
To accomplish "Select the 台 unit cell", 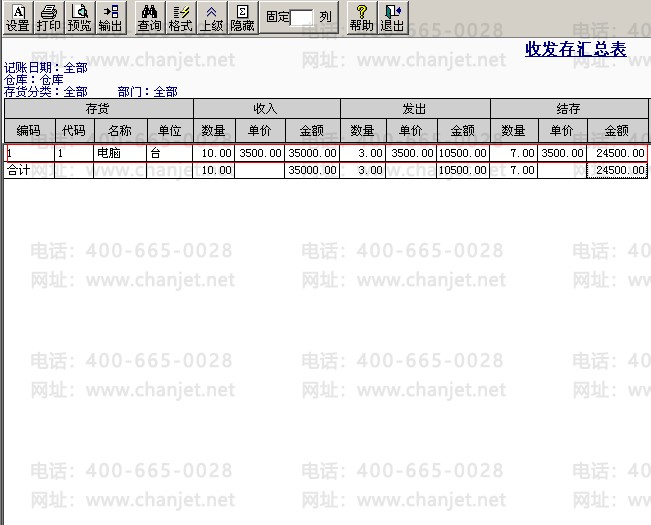I will (x=169, y=153).
